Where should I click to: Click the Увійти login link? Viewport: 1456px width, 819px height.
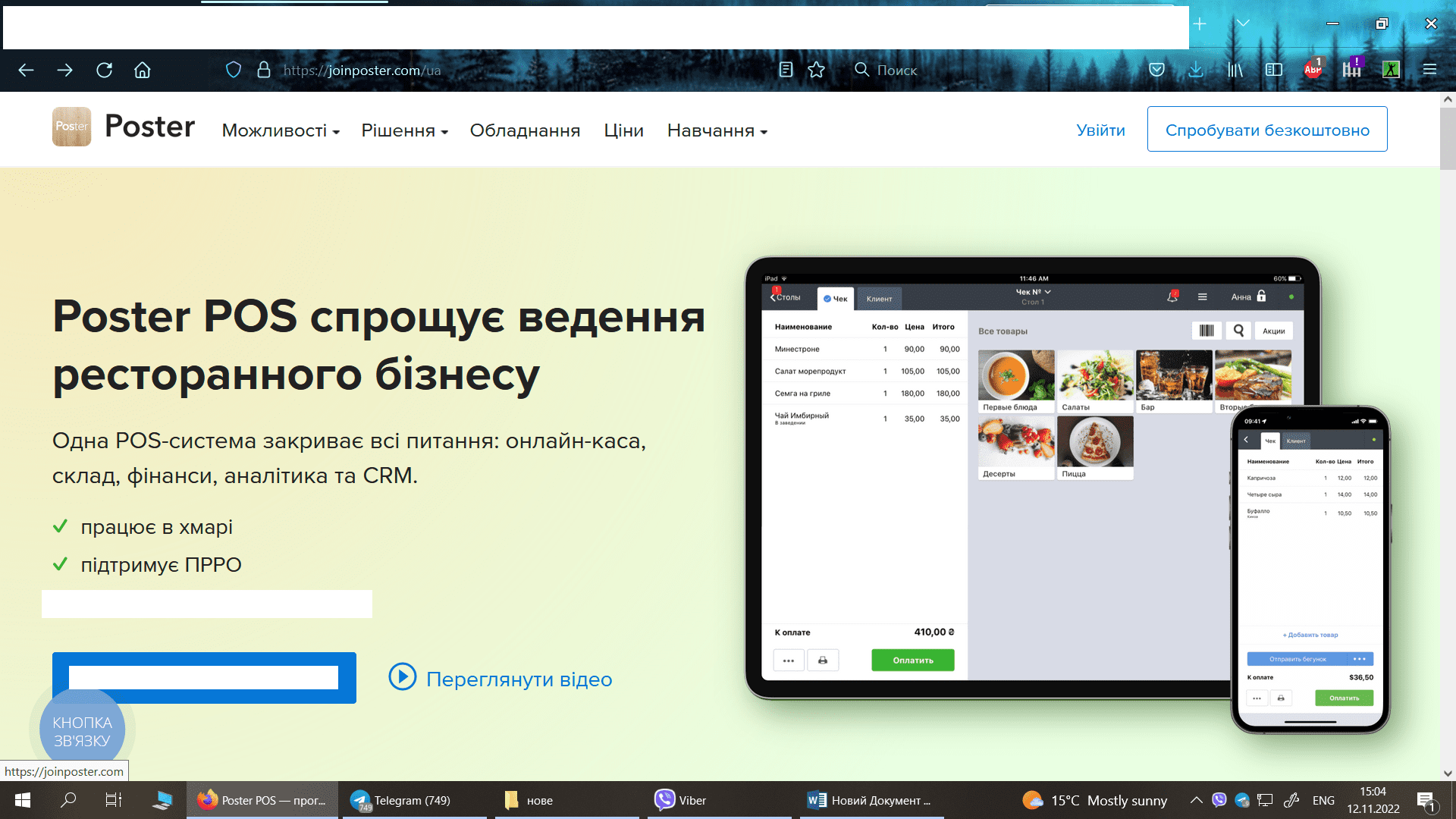pos(1100,130)
